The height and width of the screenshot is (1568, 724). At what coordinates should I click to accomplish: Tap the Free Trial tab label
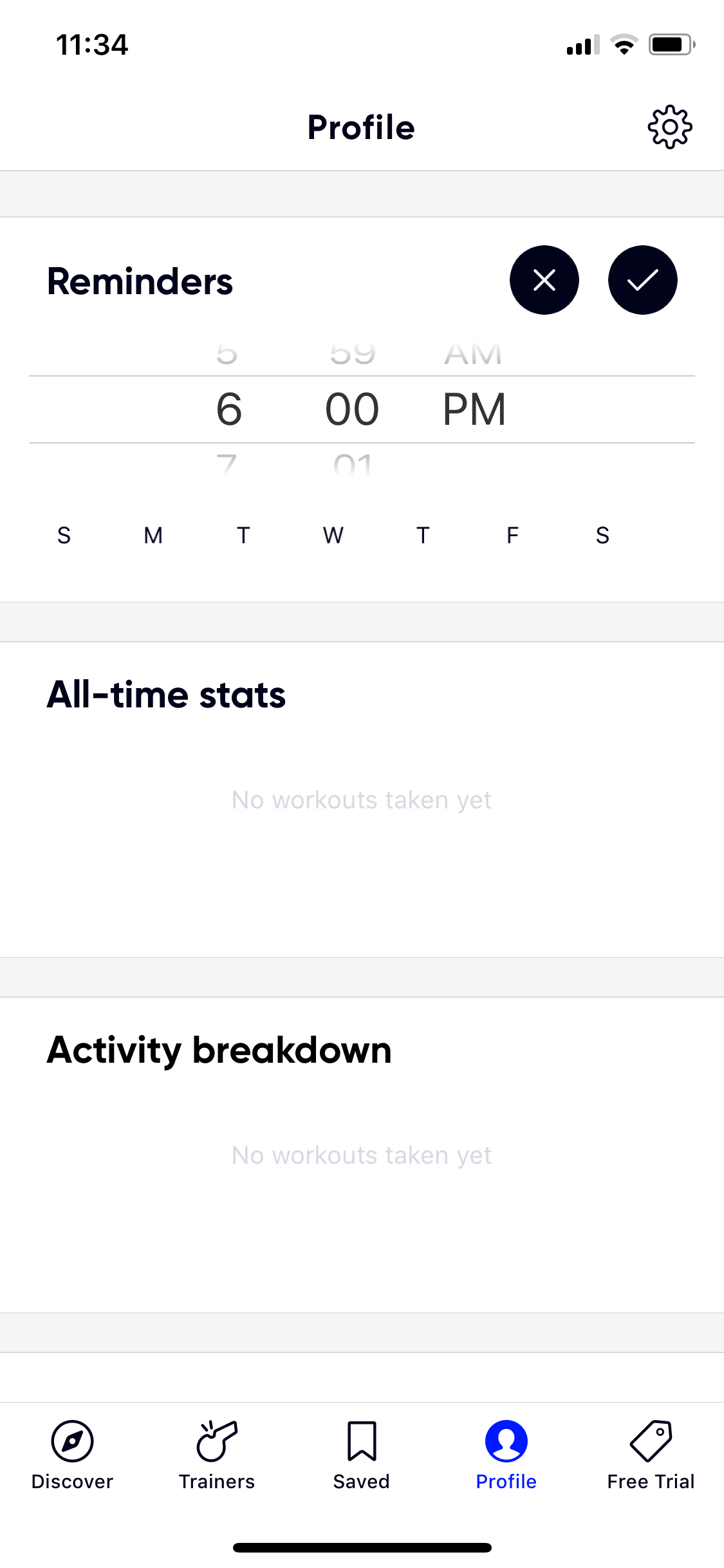[x=651, y=1482]
